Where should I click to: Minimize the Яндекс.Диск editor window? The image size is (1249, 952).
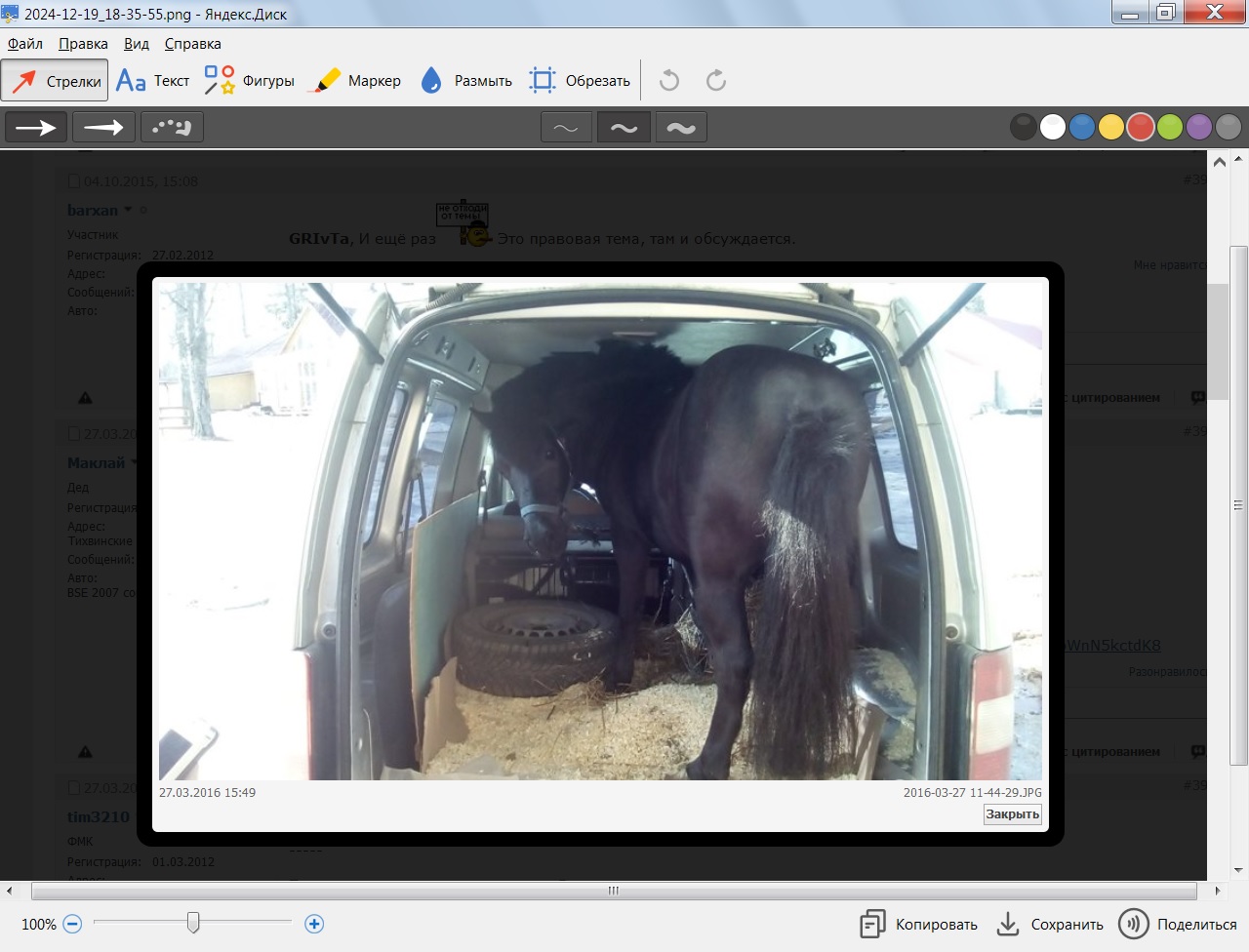pos(1130,13)
